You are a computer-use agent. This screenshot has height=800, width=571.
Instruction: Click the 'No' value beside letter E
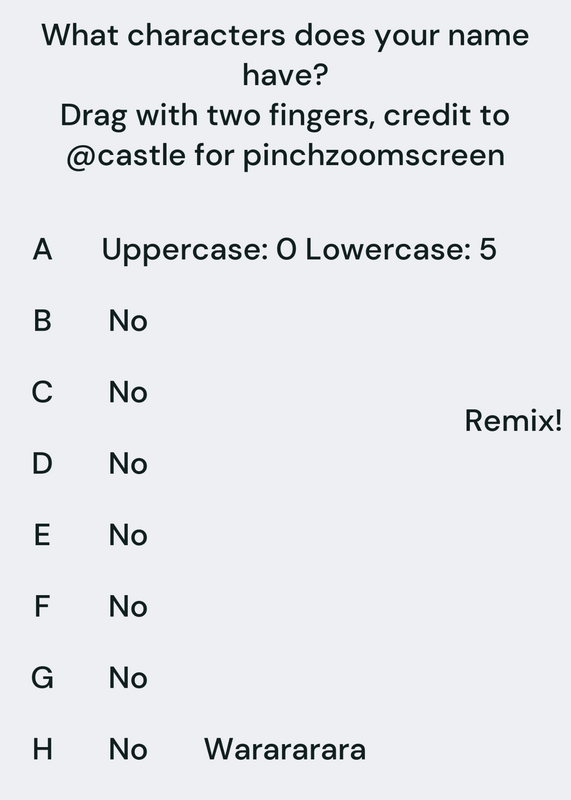[128, 535]
